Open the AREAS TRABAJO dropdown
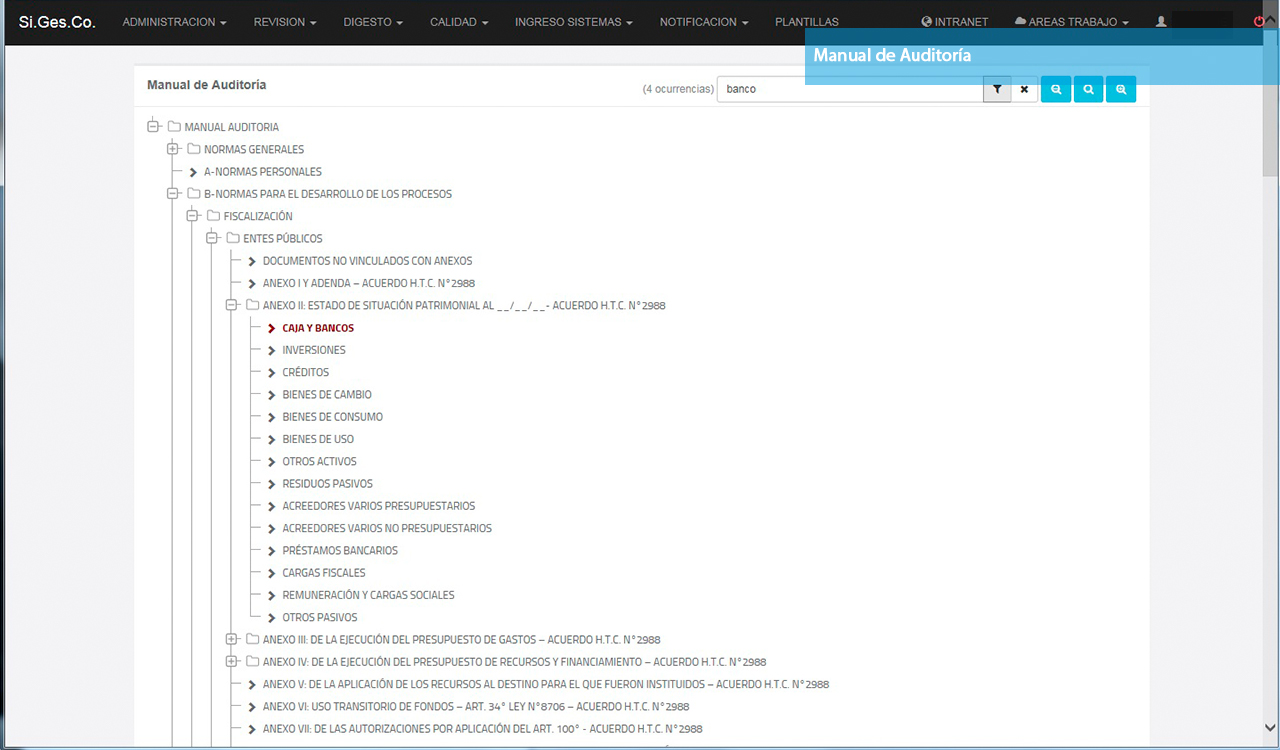Screen dimensions: 1280x750 [1071, 22]
